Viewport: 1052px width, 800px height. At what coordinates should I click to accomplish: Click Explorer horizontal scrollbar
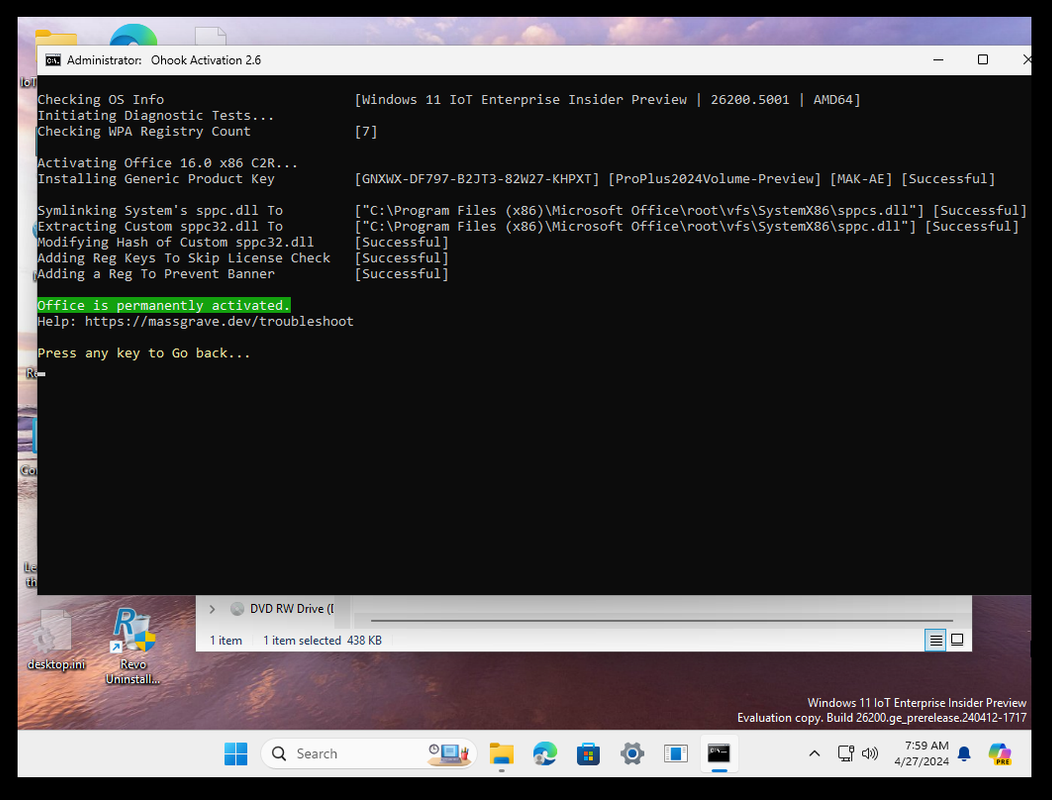coord(662,621)
